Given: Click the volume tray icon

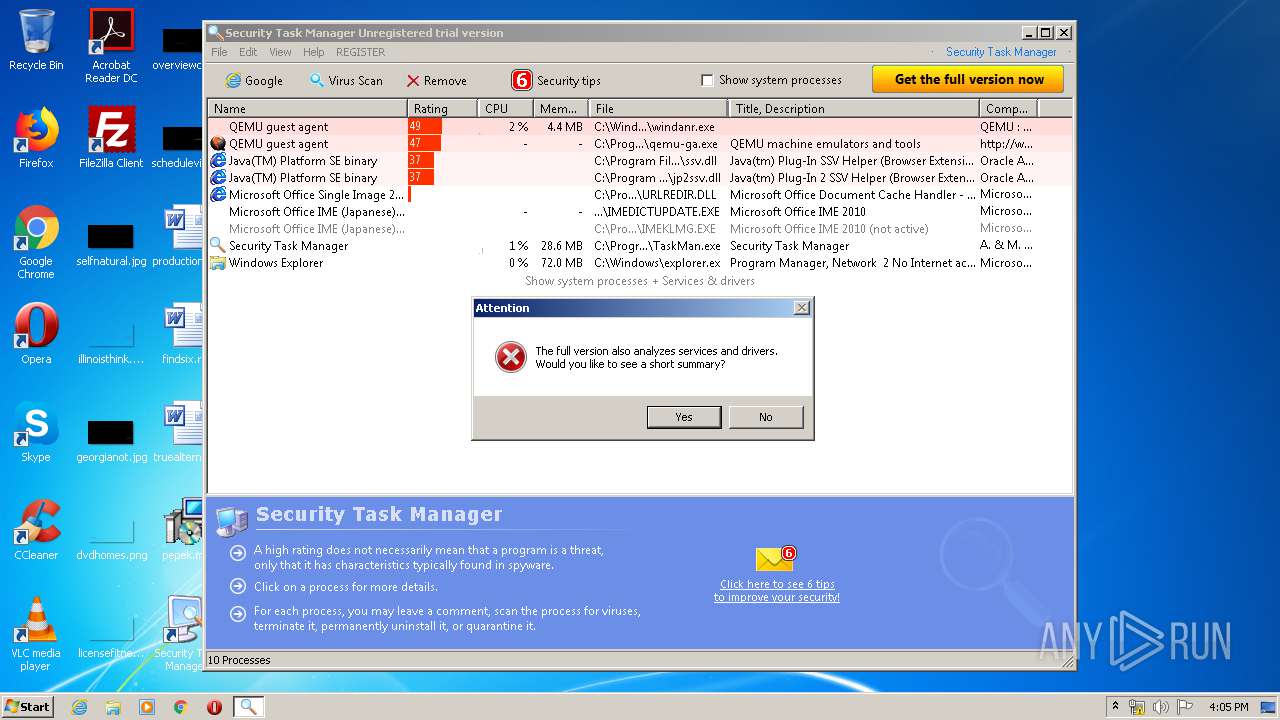Looking at the screenshot, I should [x=1160, y=707].
